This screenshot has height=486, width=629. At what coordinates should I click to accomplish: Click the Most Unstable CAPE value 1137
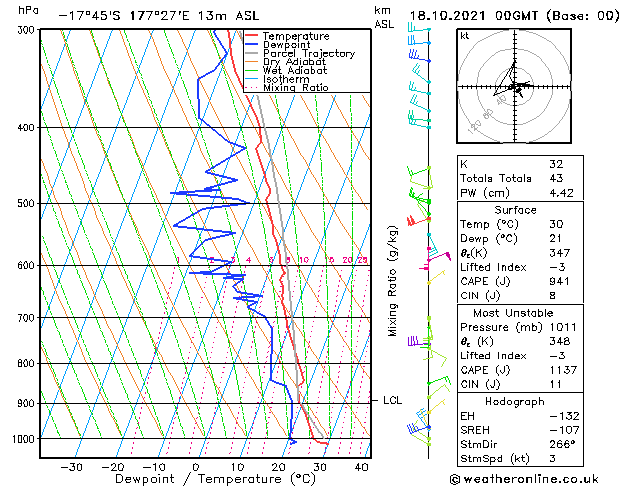click(563, 370)
